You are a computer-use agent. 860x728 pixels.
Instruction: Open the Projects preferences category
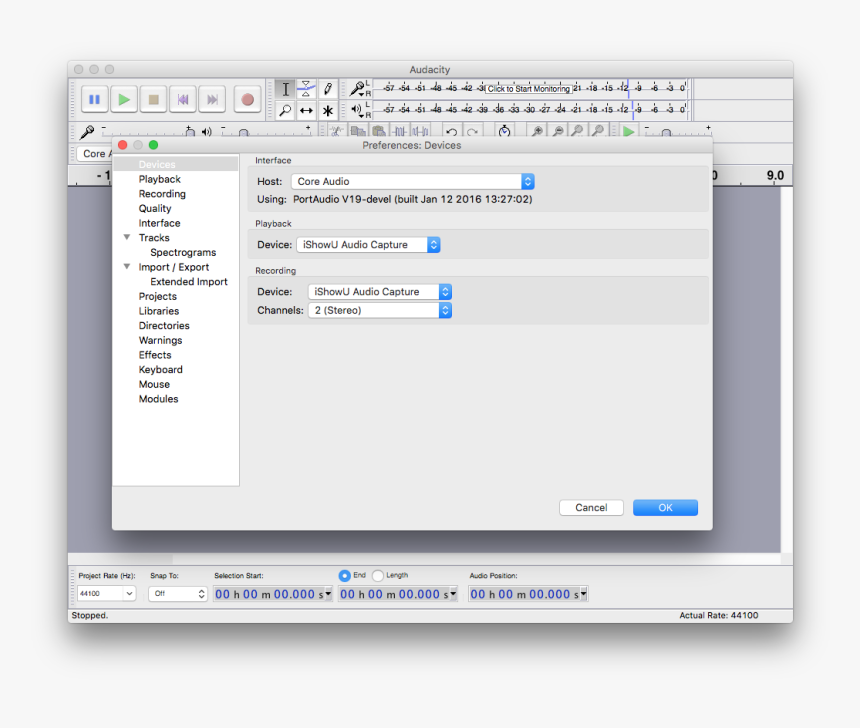[x=157, y=296]
